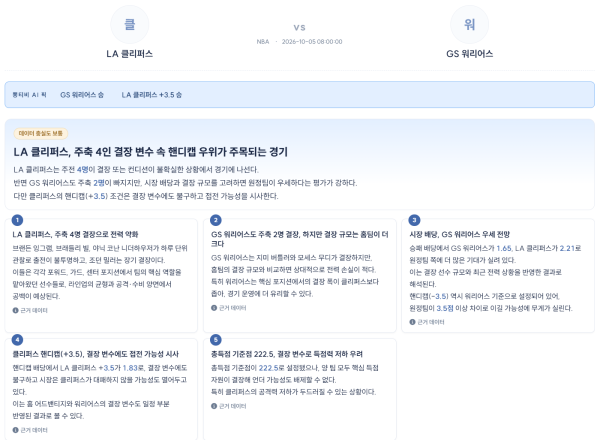Click the number 4 badge on the fourth card
The width and height of the screenshot is (600, 440).
17,340
